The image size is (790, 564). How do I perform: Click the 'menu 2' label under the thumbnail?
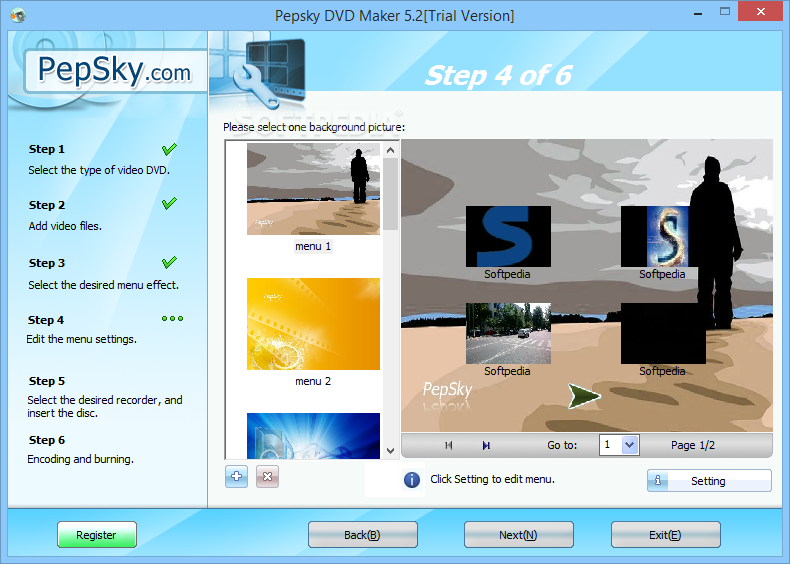313,382
